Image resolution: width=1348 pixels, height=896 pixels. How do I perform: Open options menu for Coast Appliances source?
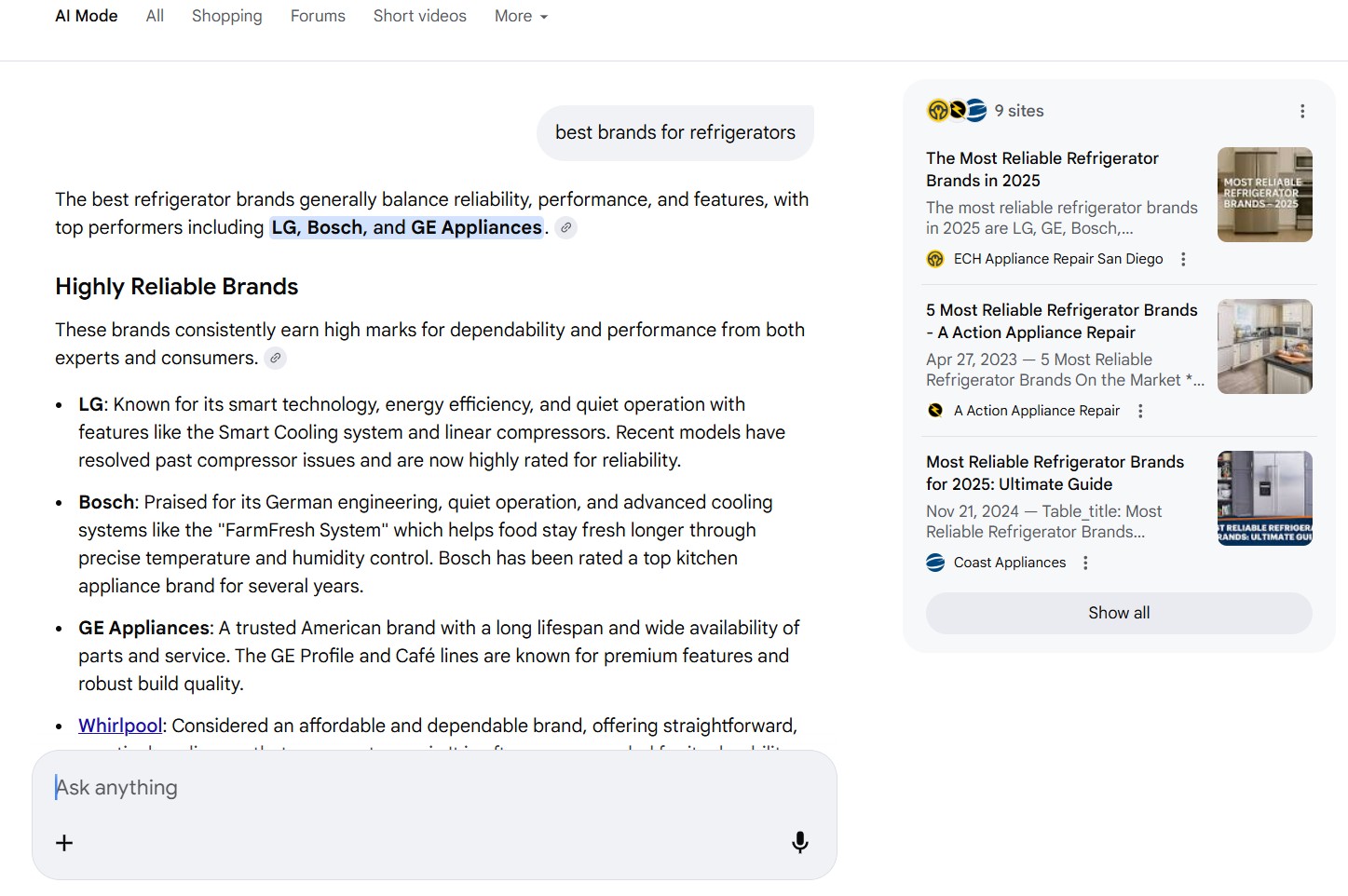click(x=1085, y=563)
